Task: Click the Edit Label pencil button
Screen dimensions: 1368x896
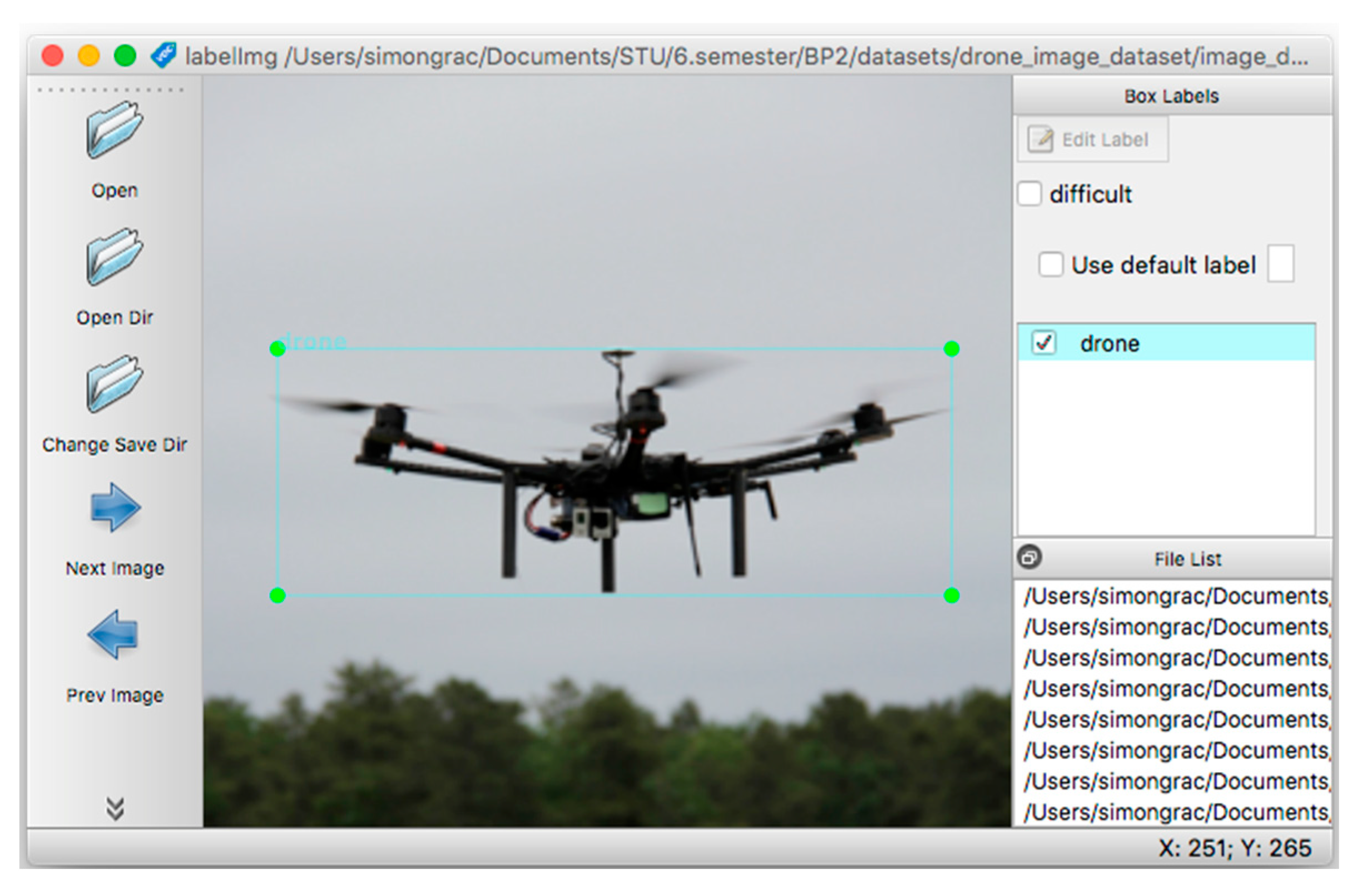Action: [1091, 139]
